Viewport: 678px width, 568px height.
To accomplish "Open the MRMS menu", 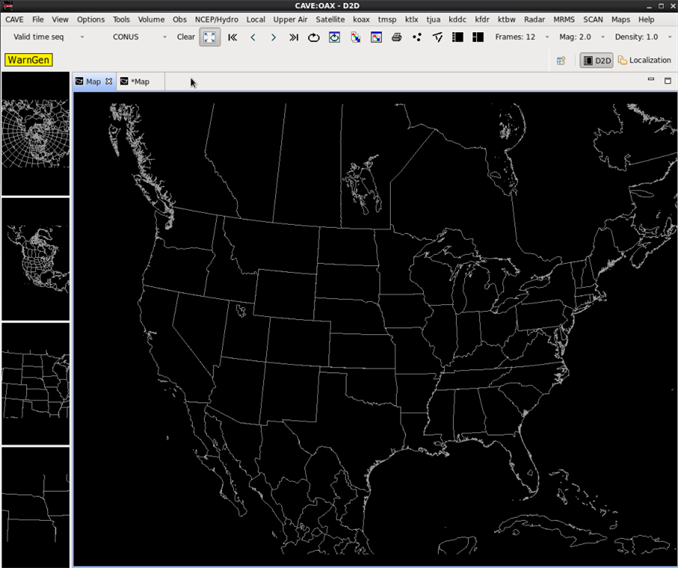I will pyautogui.click(x=564, y=19).
